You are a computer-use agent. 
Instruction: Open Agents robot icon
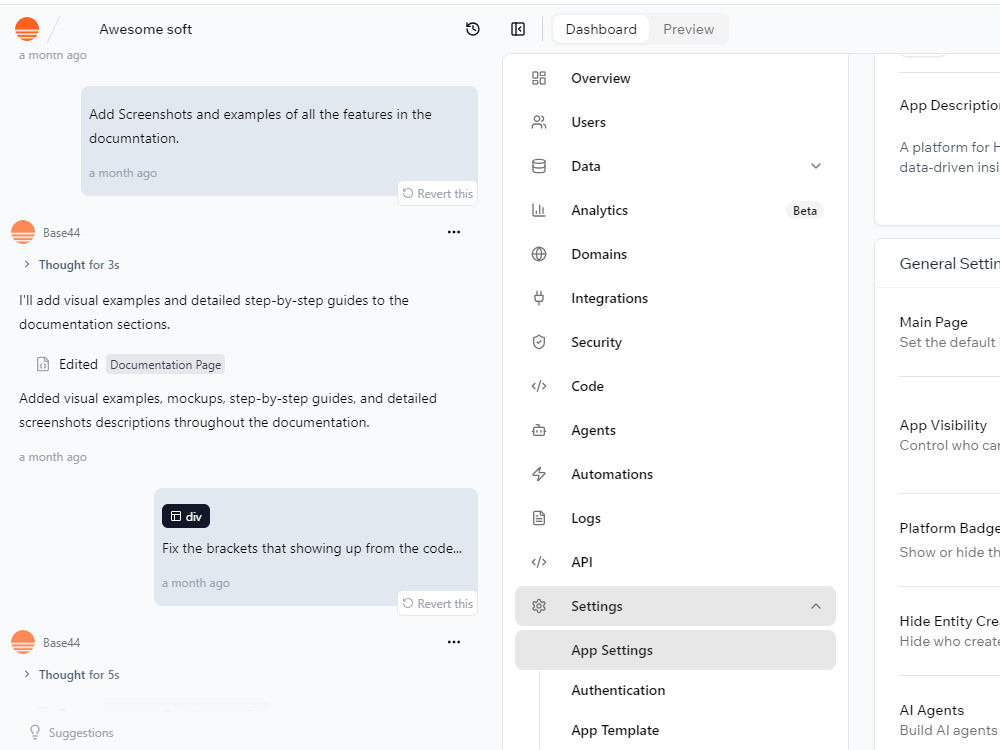(x=539, y=430)
